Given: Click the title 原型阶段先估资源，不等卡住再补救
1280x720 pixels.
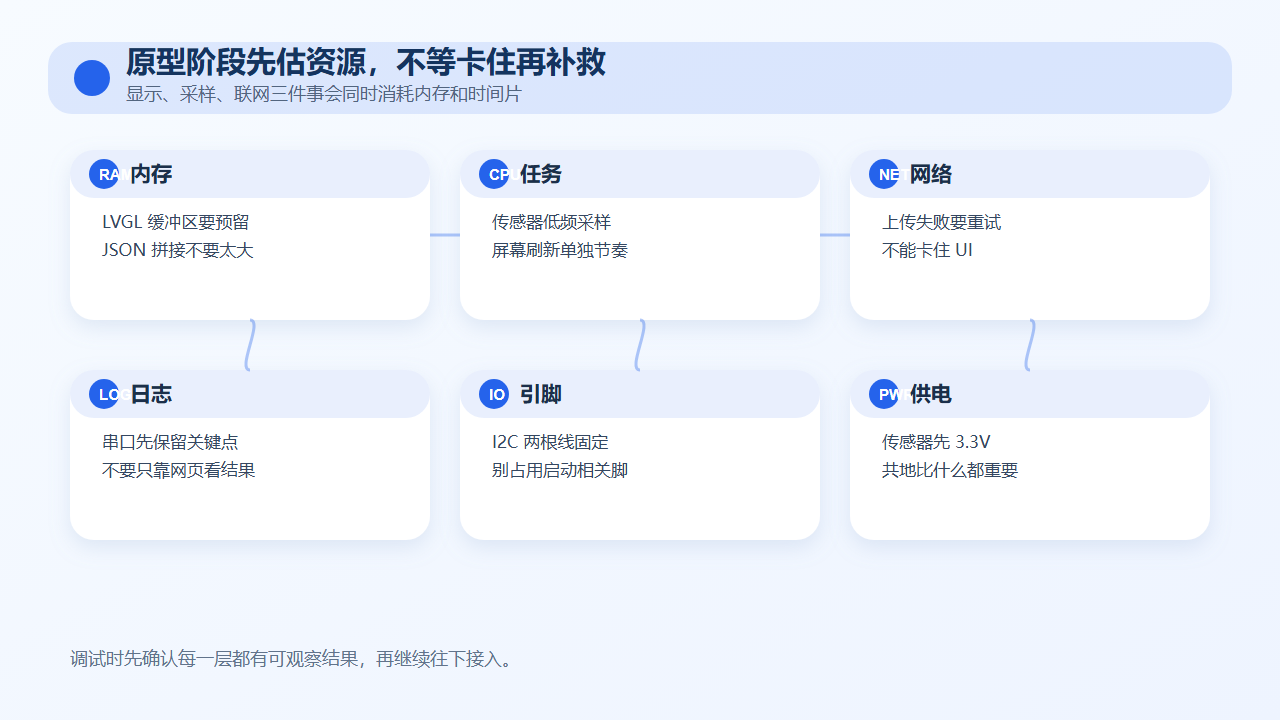Looking at the screenshot, I should pyautogui.click(x=366, y=63).
